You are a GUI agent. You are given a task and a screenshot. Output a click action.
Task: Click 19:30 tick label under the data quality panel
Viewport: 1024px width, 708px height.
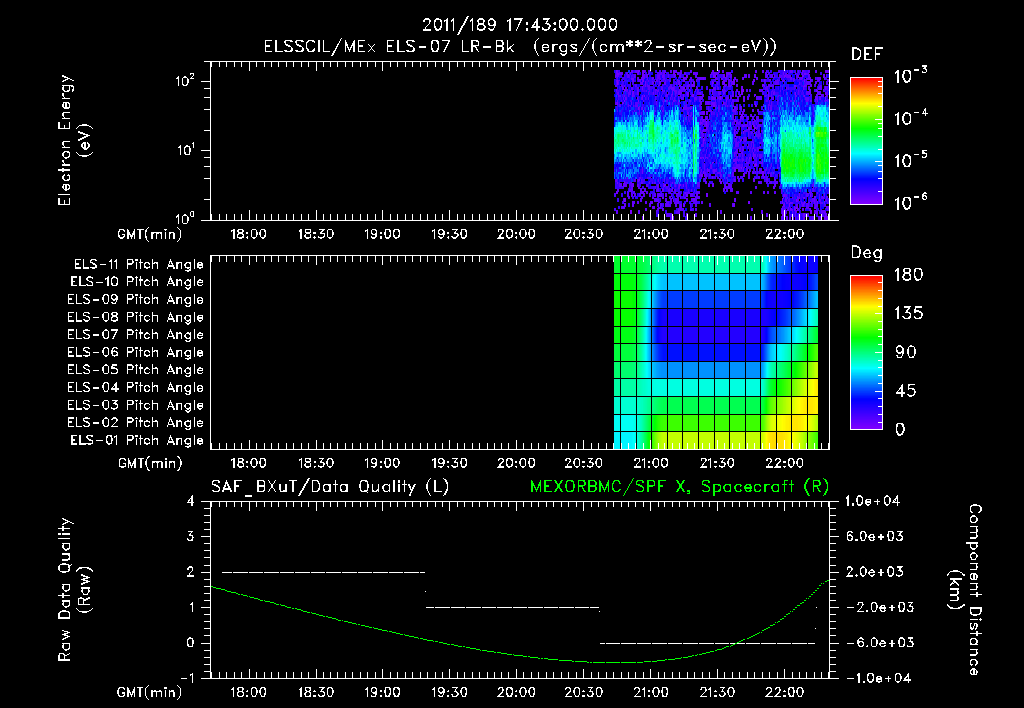(449, 692)
